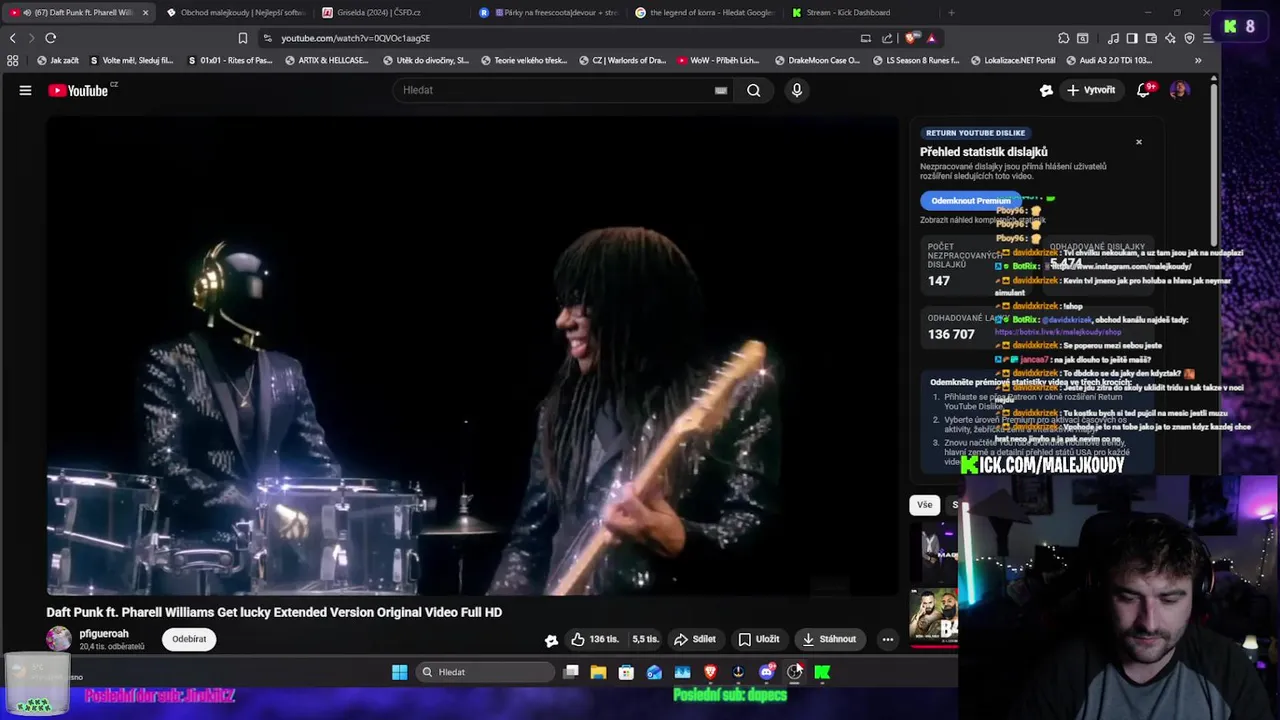Open Discord from taskbar
Viewport: 1280px width, 720px height.
point(766,672)
